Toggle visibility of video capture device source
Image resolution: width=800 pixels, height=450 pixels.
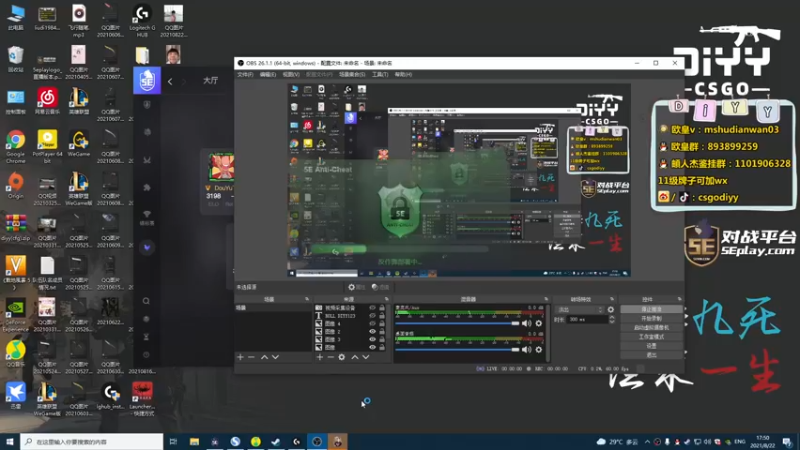[x=372, y=308]
